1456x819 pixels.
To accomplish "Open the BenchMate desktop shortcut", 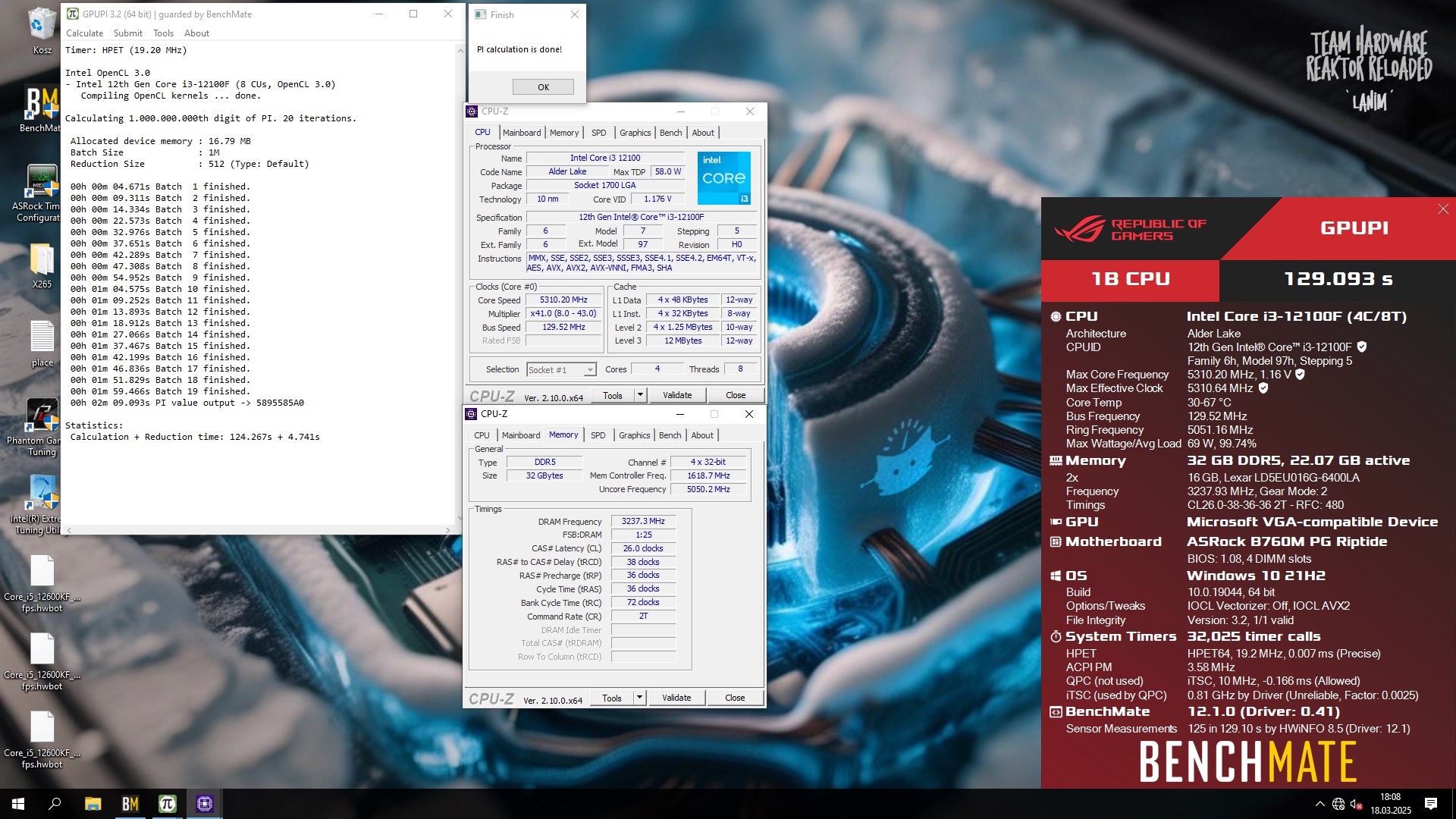I will tap(42, 108).
